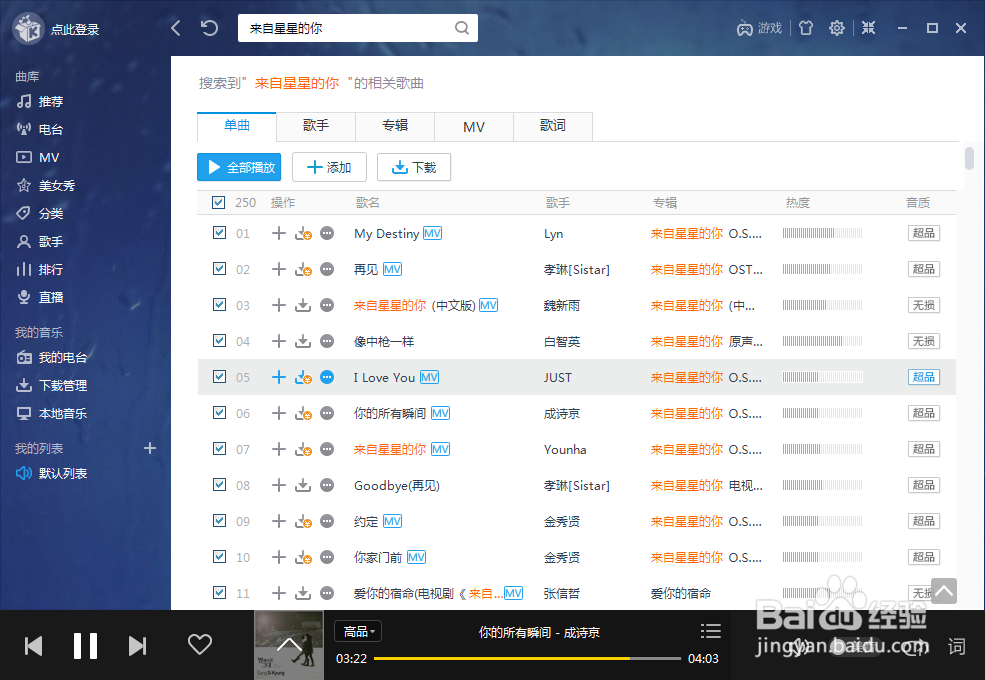The height and width of the screenshot is (680, 985).
Task: Click download icon for Goodbye(再见)
Action: pos(303,485)
